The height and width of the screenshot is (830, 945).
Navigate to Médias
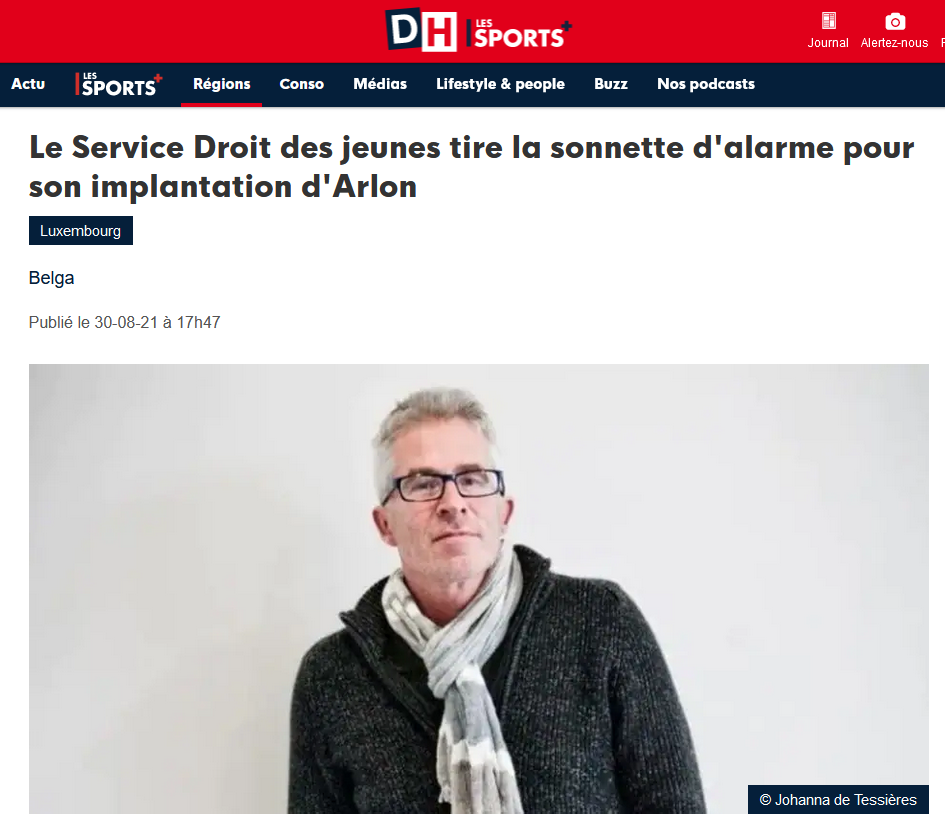(x=380, y=84)
